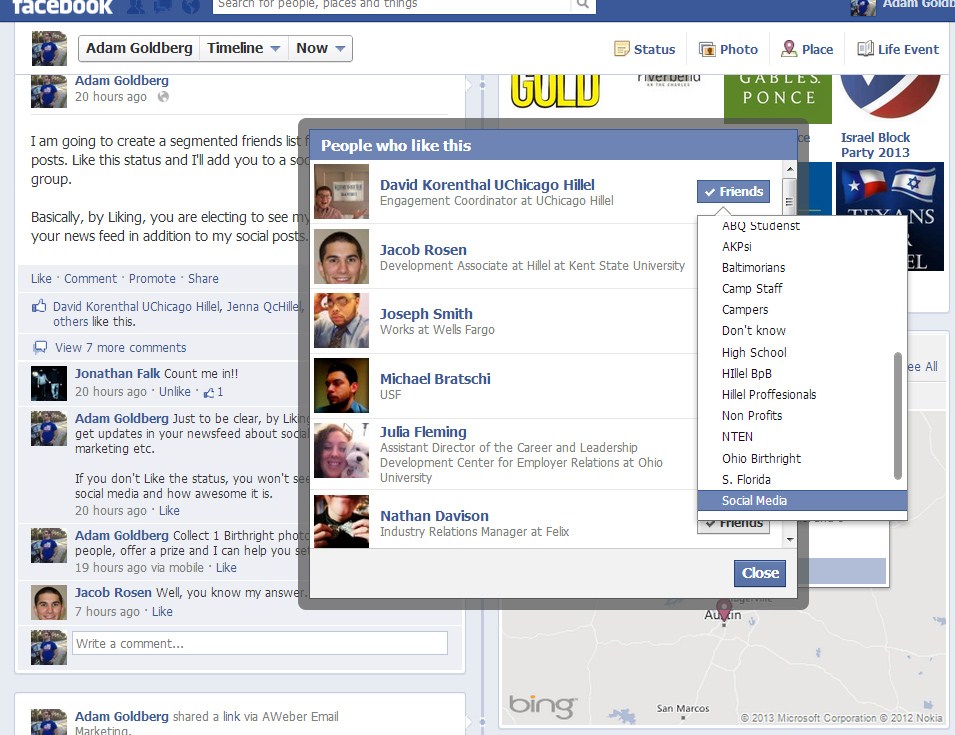955x735 pixels.
Task: Click Share under the status post
Action: 203,278
